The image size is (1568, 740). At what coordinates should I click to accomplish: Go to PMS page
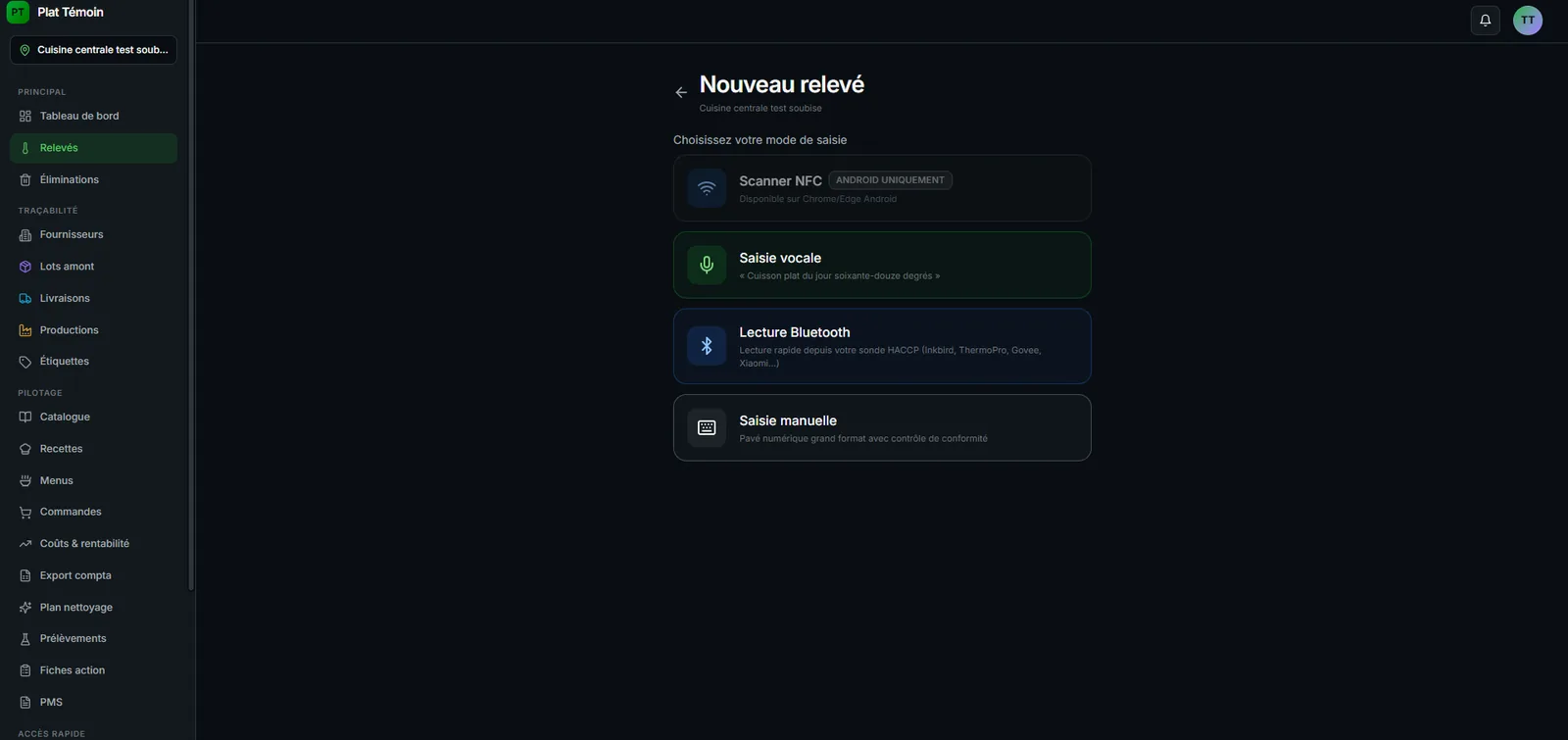(x=93, y=703)
